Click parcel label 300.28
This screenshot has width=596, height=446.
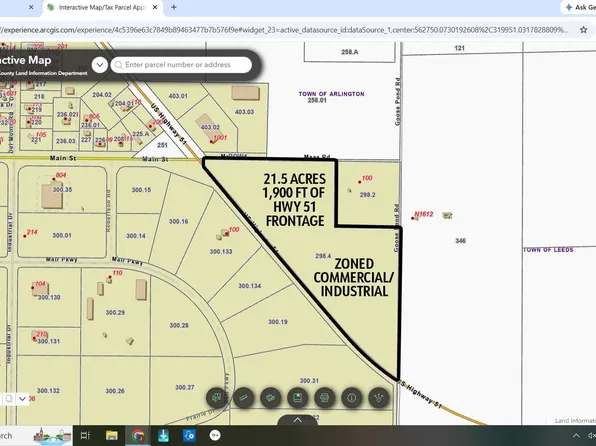coord(179,325)
